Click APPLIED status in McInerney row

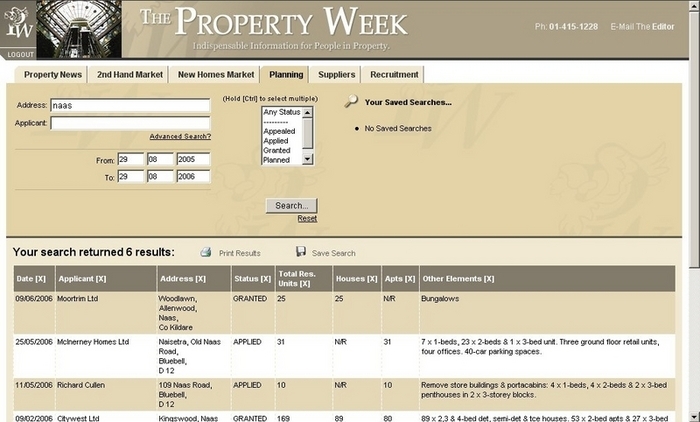point(247,342)
